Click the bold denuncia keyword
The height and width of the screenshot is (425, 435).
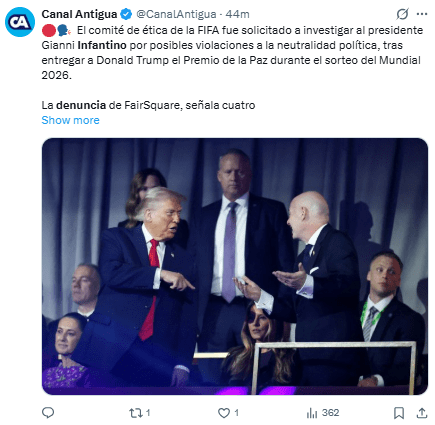pyautogui.click(x=81, y=105)
